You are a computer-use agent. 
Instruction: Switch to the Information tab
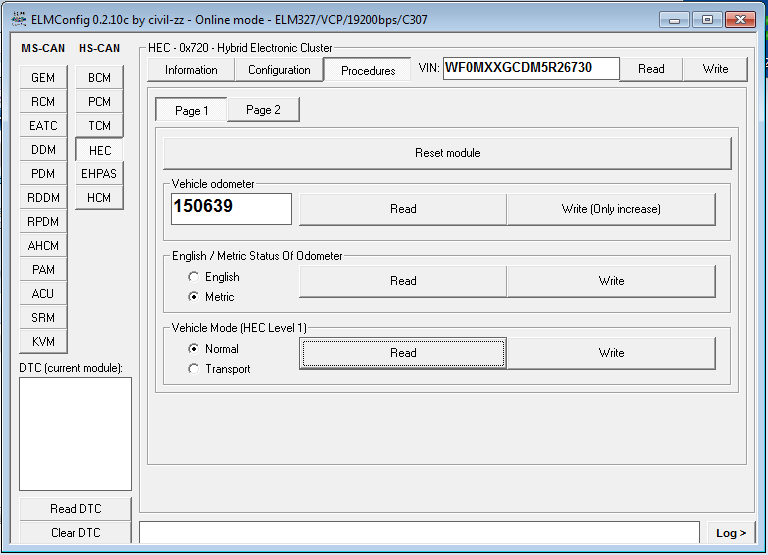[191, 70]
